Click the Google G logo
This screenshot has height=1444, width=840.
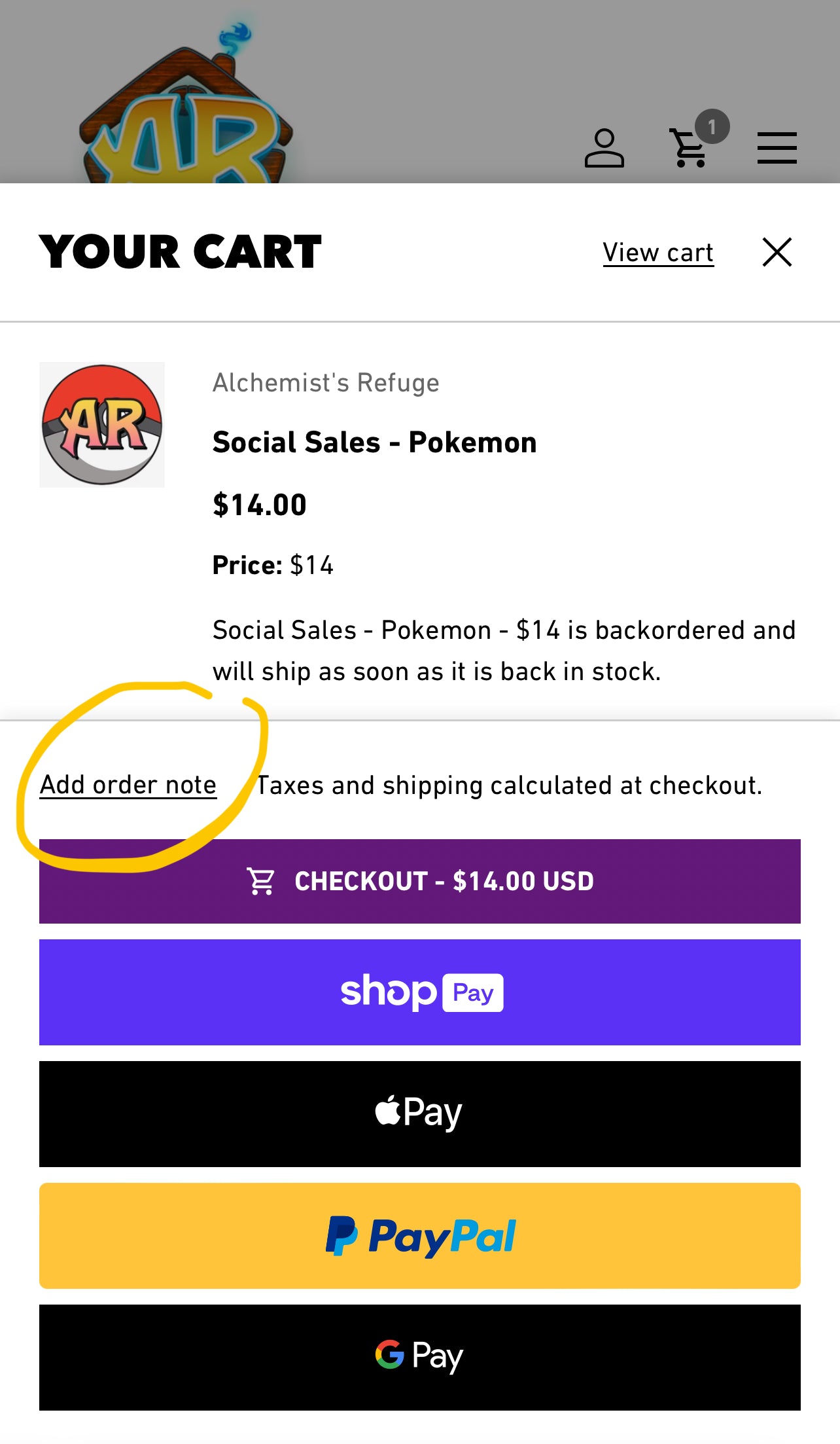click(389, 1354)
